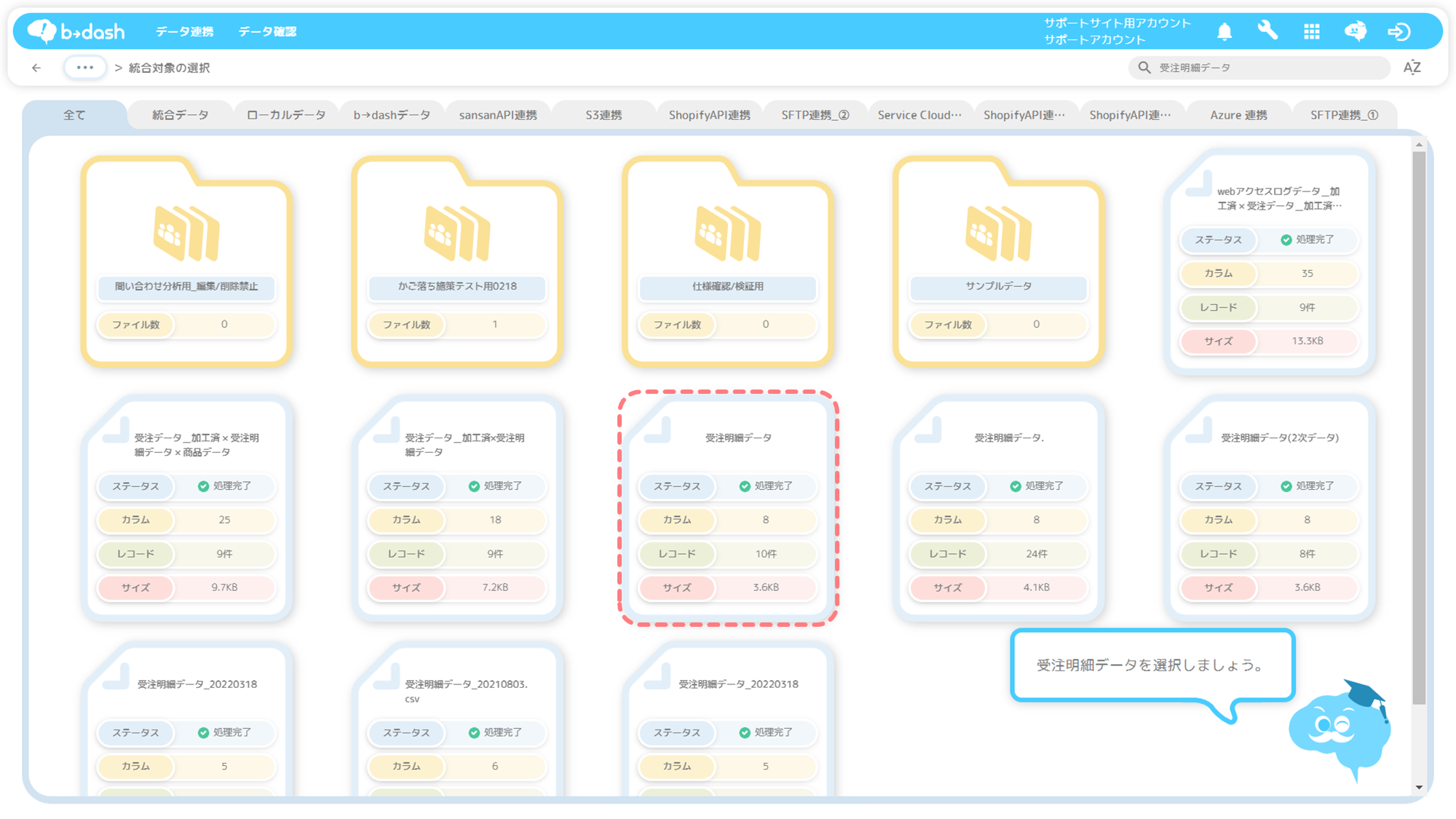1456x819 pixels.
Task: Select the 受注明細データ card with 10件
Action: tap(728, 508)
